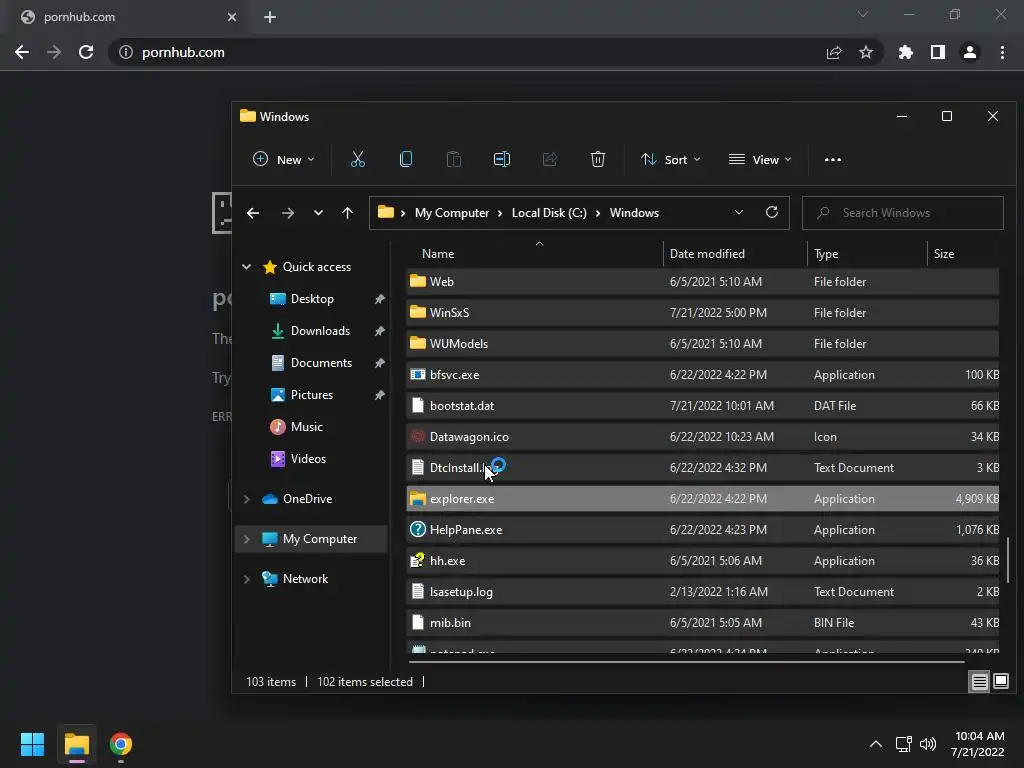Open the See more ellipsis menu
This screenshot has width=1024, height=768.
coord(833,159)
